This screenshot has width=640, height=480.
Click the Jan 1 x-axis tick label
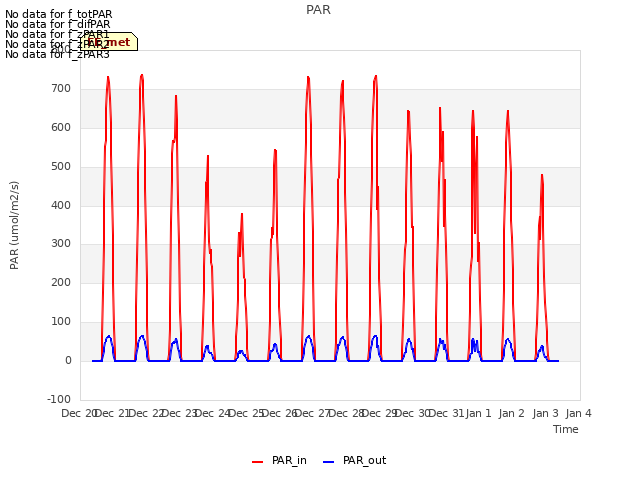(478, 413)
